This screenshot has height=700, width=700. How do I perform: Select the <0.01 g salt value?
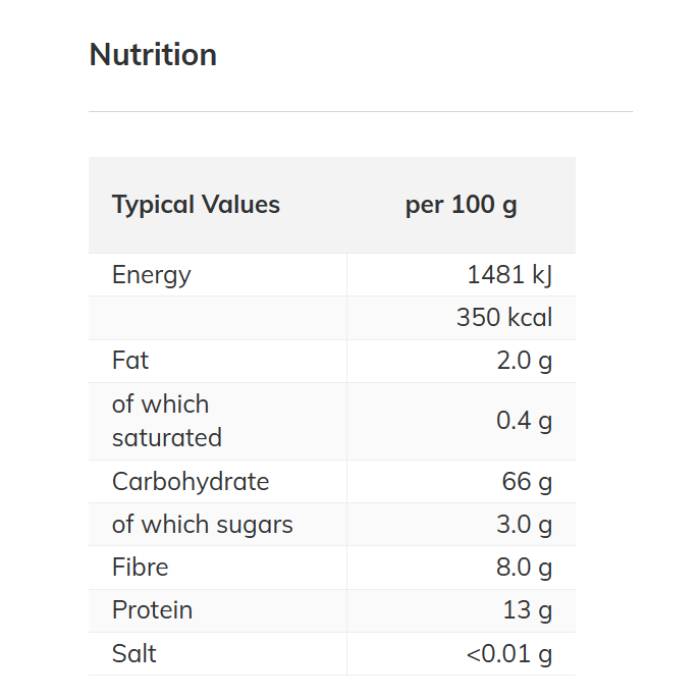[509, 654]
